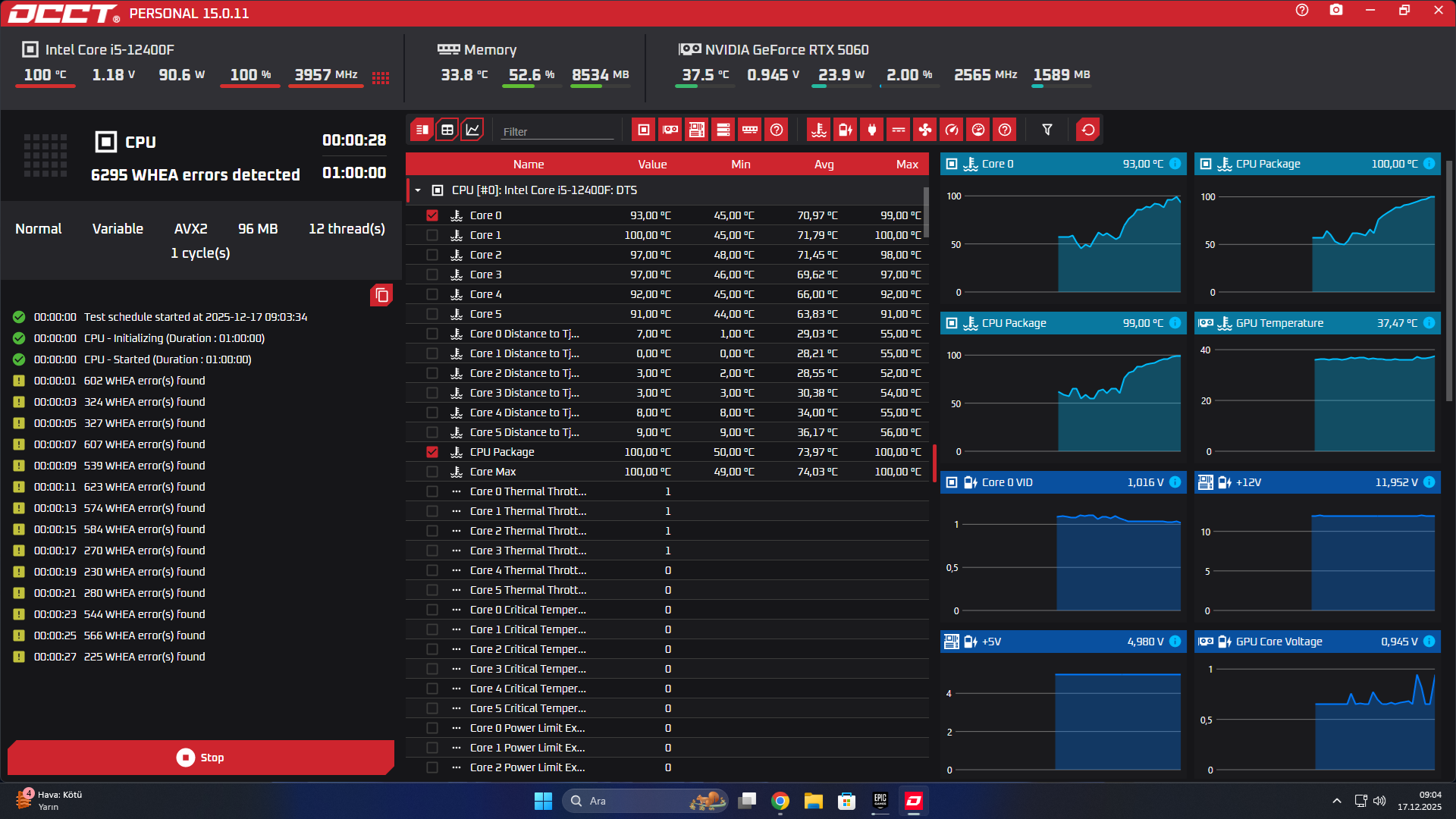Click the temperature sensor filter icon
Viewport: 1456px width, 819px height.
819,130
